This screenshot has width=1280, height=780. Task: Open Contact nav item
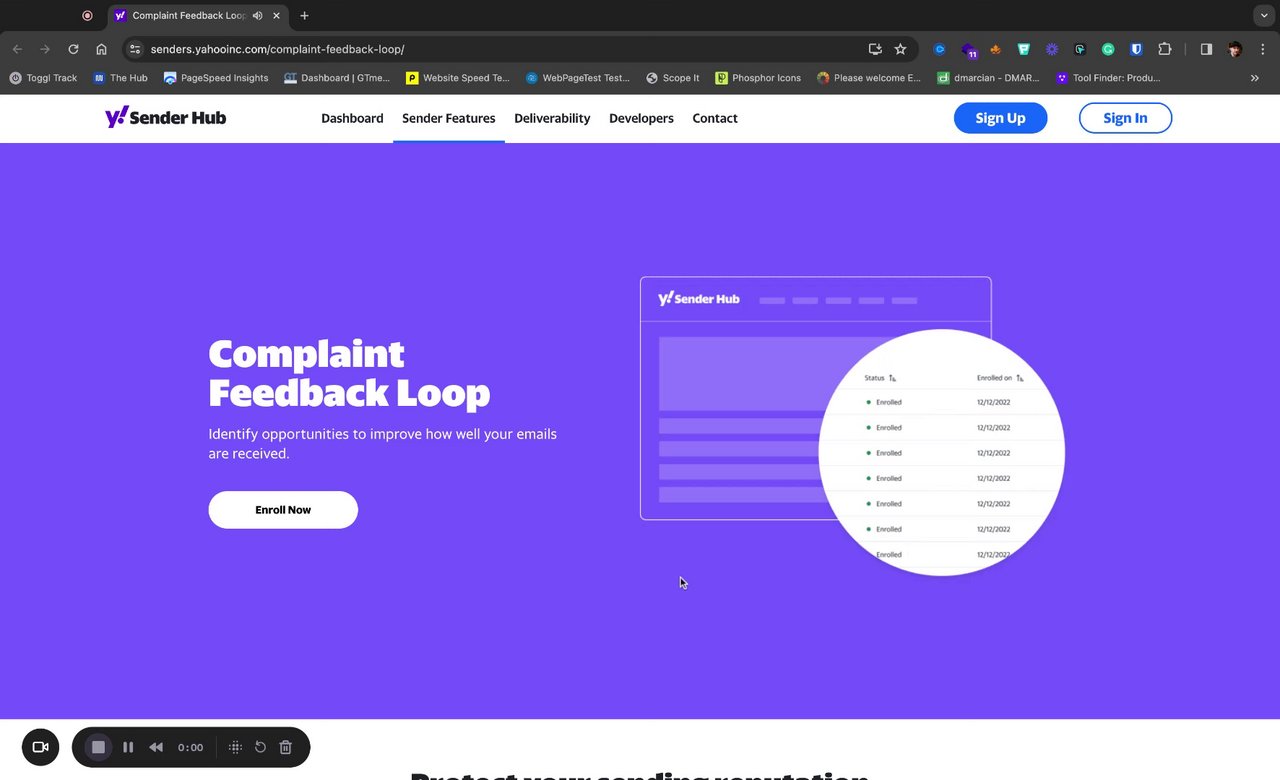pos(715,118)
